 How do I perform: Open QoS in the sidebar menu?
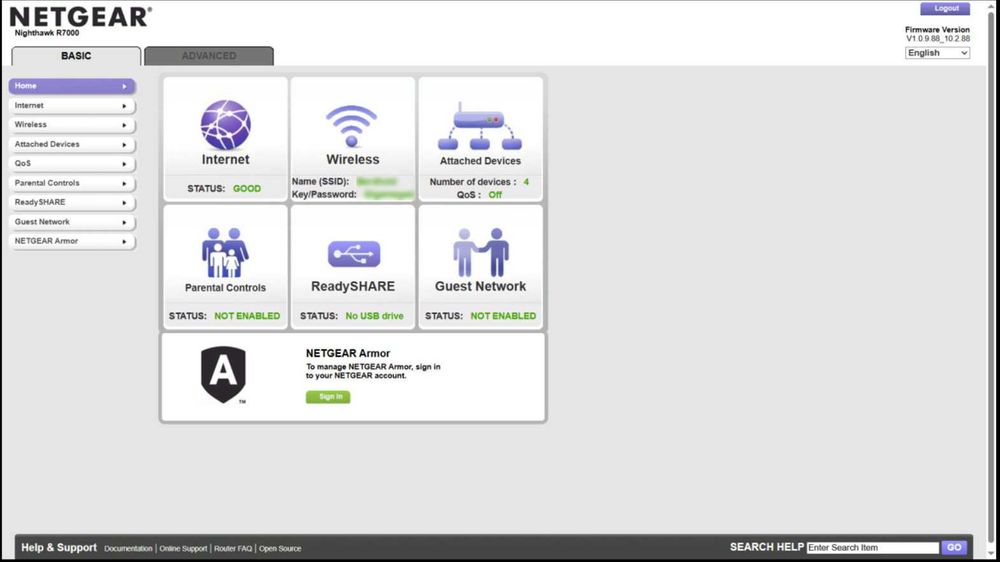click(x=72, y=163)
